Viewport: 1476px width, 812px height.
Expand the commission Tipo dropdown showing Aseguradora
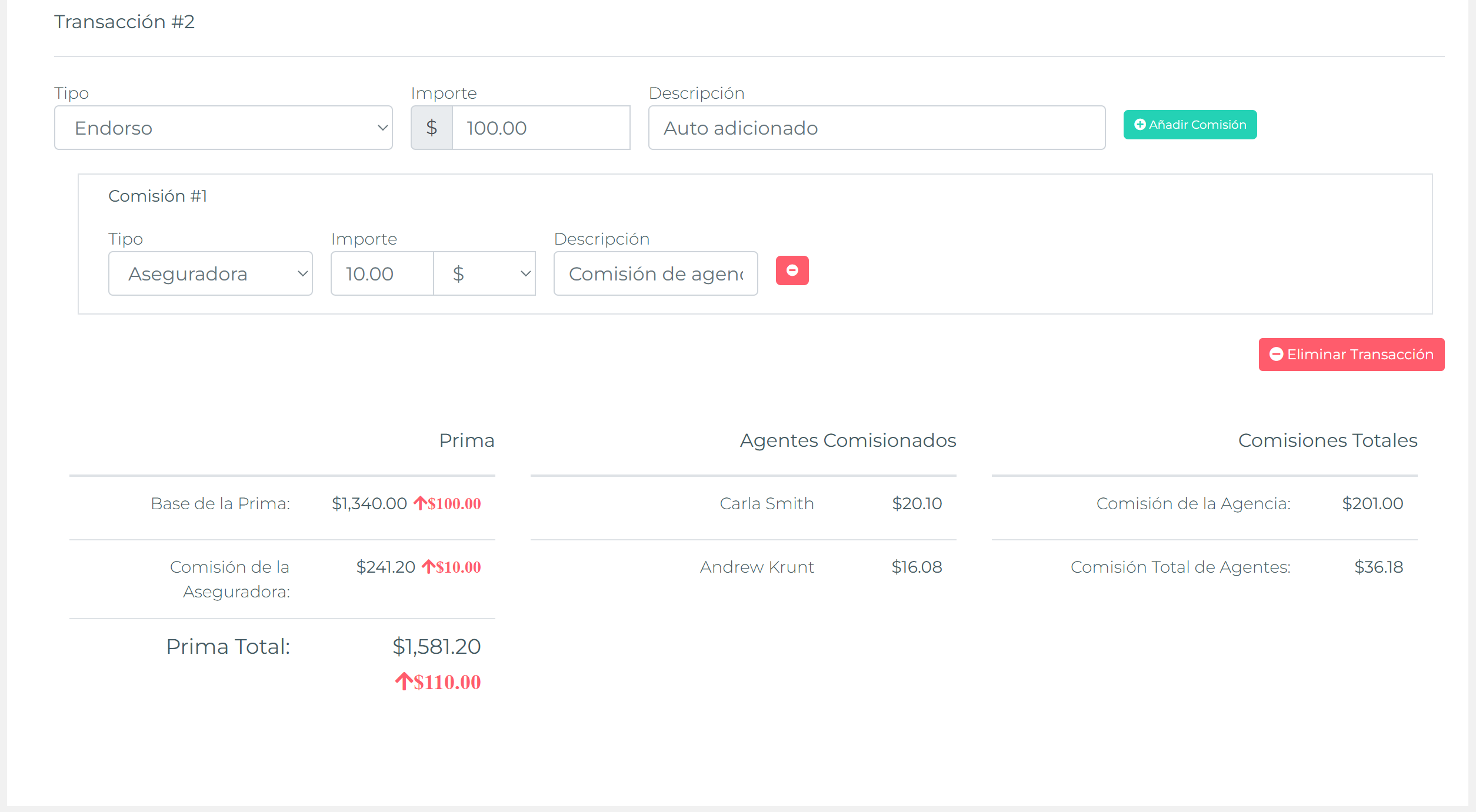[210, 274]
